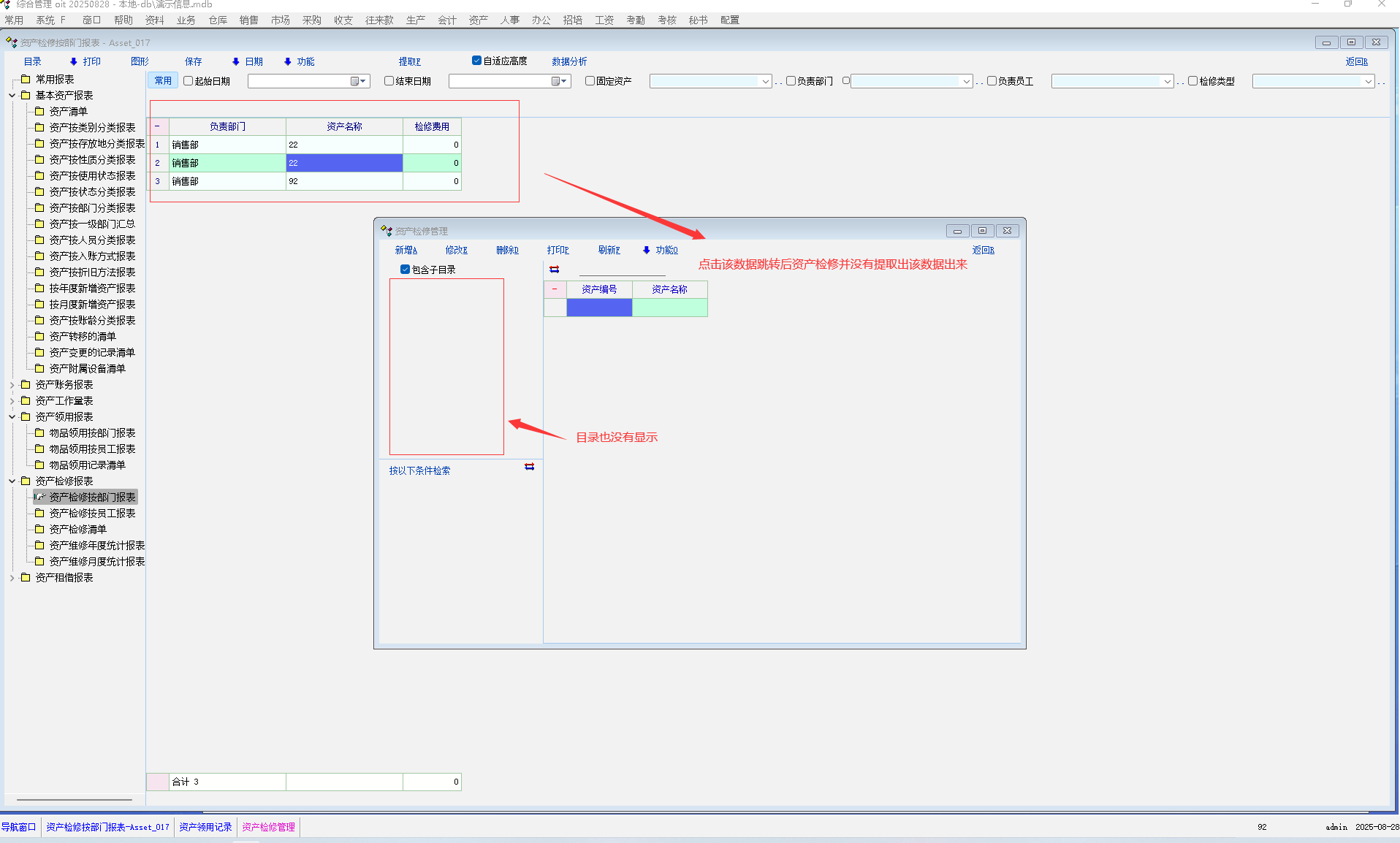
Task: Select the 检修费用 cell in row 3
Action: point(432,181)
